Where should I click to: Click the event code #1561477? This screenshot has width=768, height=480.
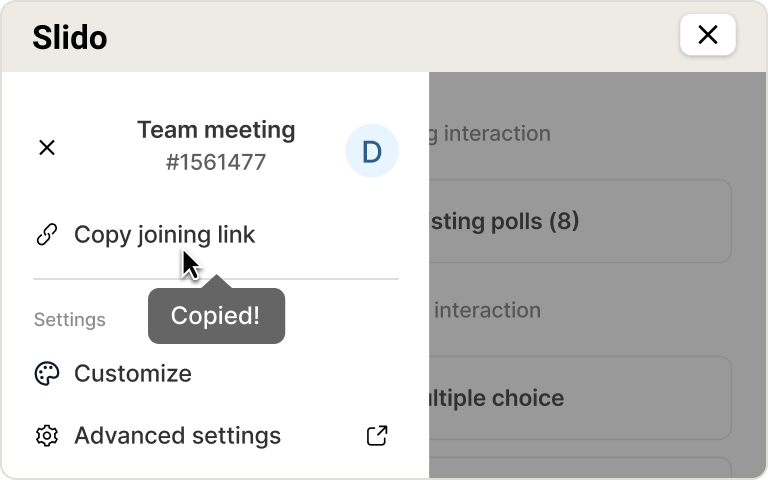tap(216, 162)
